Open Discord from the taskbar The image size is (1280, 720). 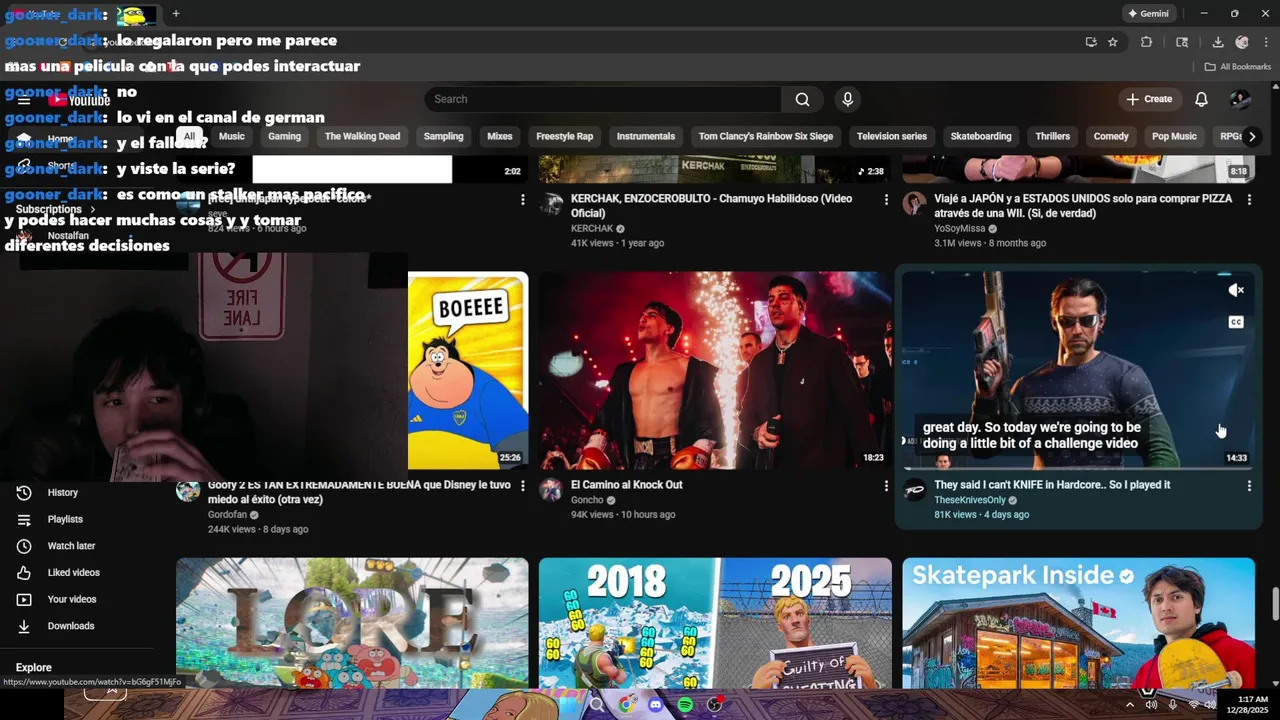(x=656, y=705)
